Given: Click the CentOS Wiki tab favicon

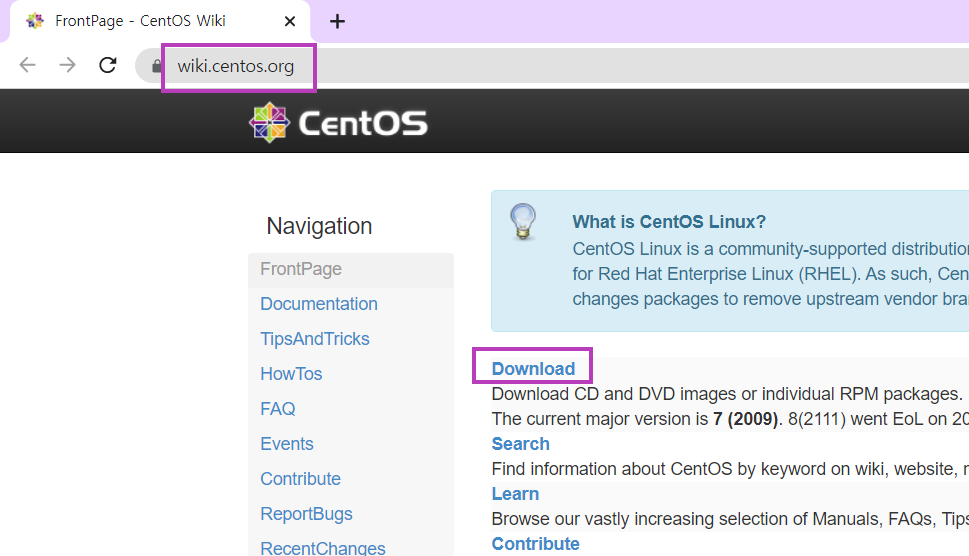Looking at the screenshot, I should coord(35,21).
